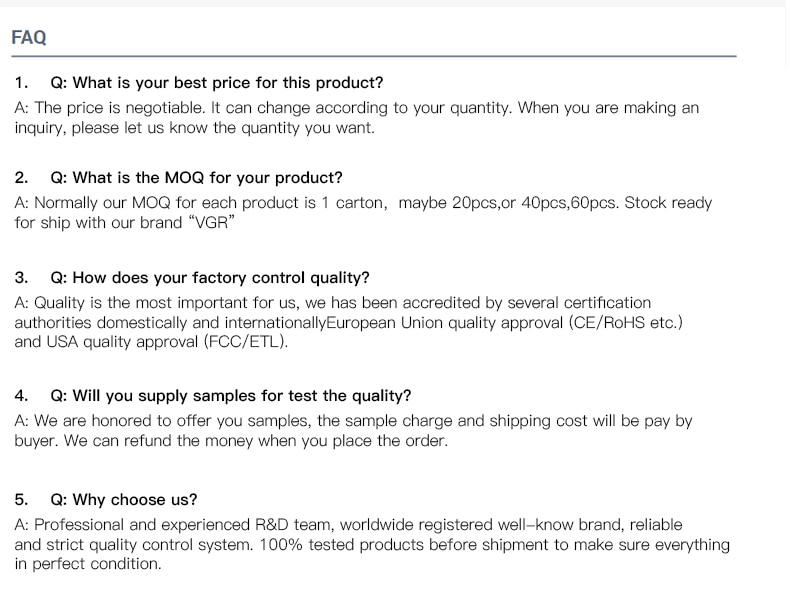Click 'We are honored to offer you samples'

point(171,421)
